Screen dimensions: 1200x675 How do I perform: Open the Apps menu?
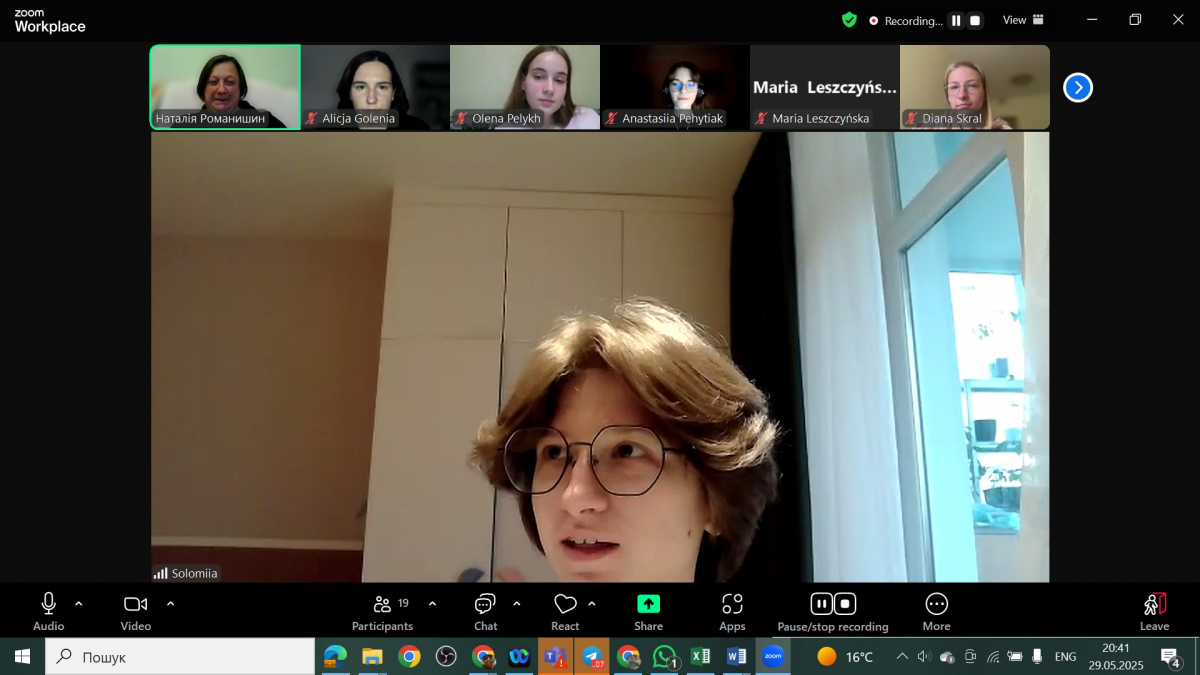coord(732,610)
